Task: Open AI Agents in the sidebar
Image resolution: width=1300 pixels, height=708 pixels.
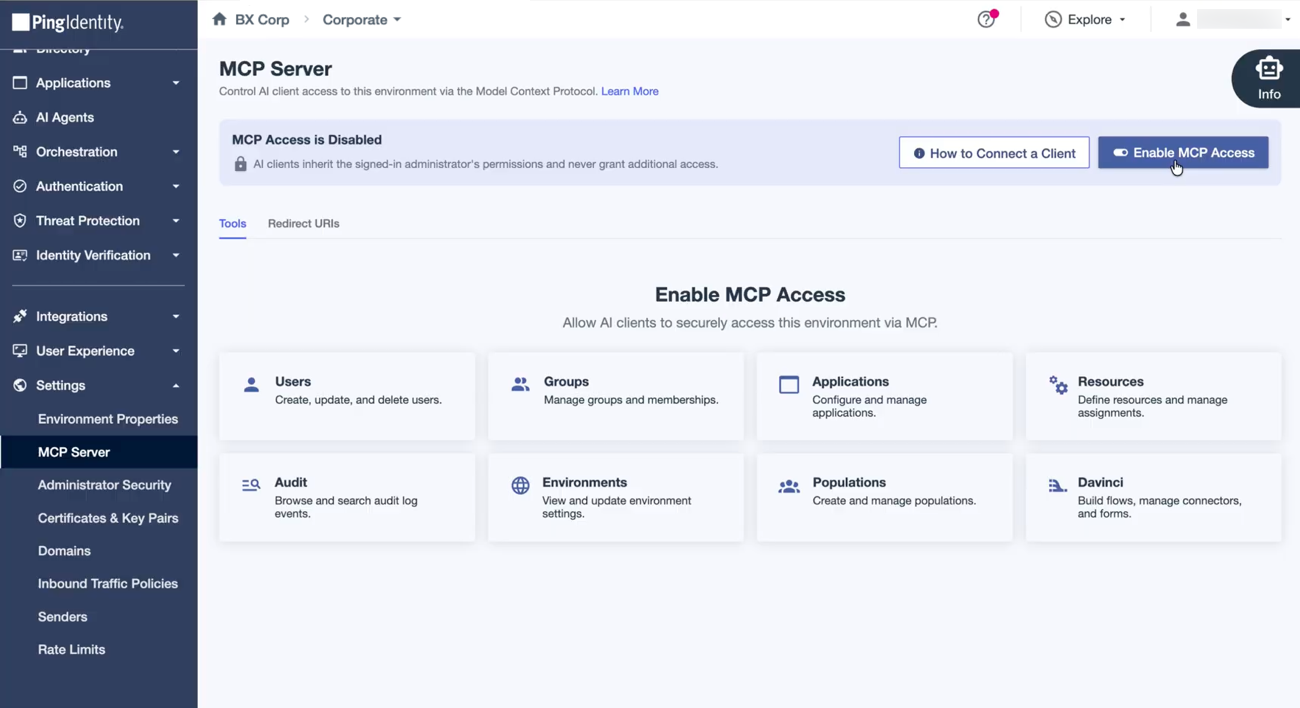Action: [x=65, y=118]
